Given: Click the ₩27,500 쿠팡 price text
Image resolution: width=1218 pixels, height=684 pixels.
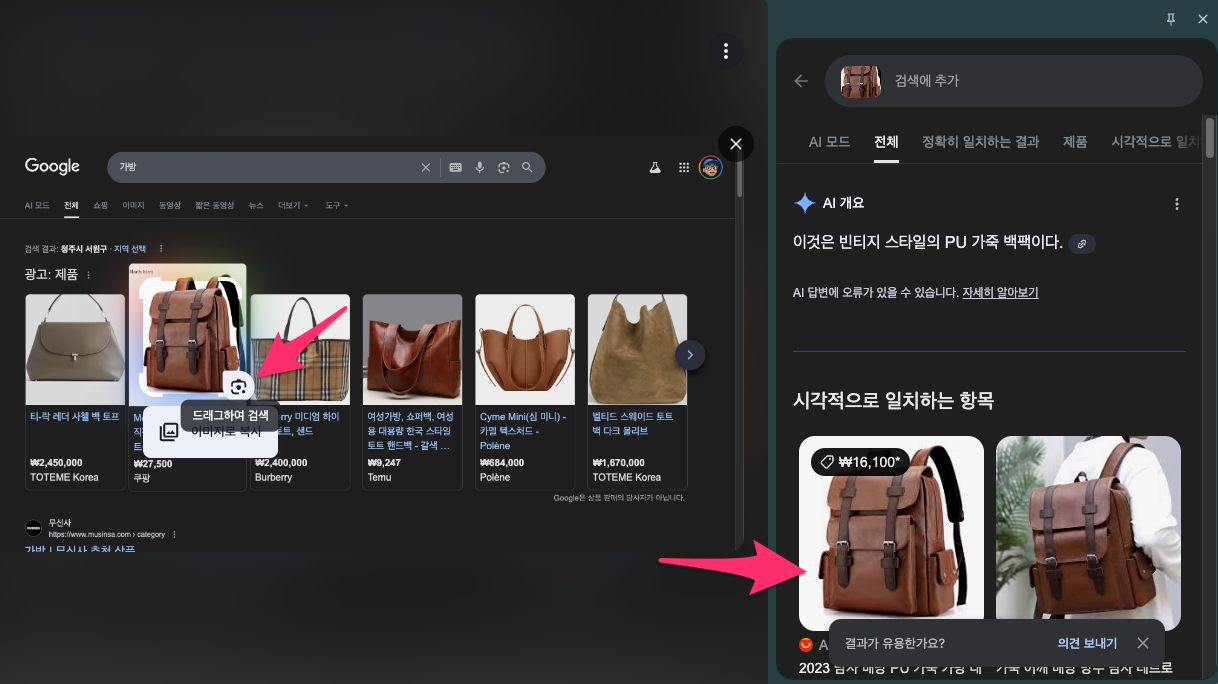Looking at the screenshot, I should click(152, 464).
